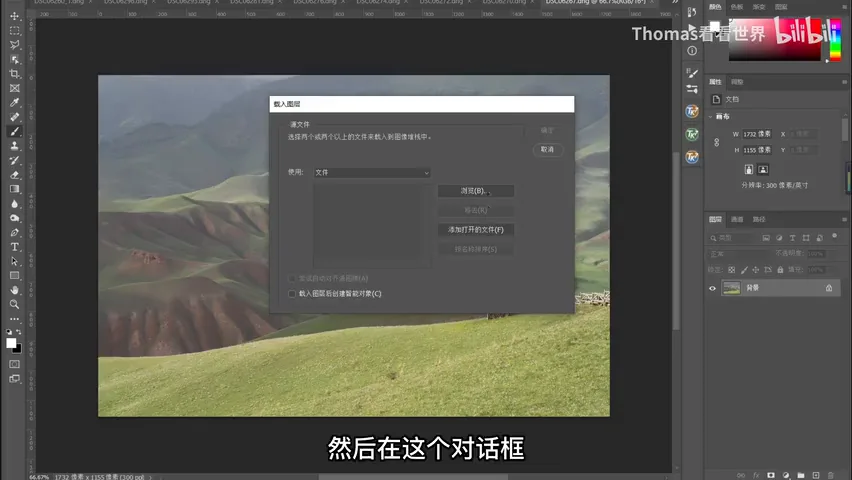Click the foreground color swatch in toolbar
This screenshot has width=852, height=480.
point(11,343)
